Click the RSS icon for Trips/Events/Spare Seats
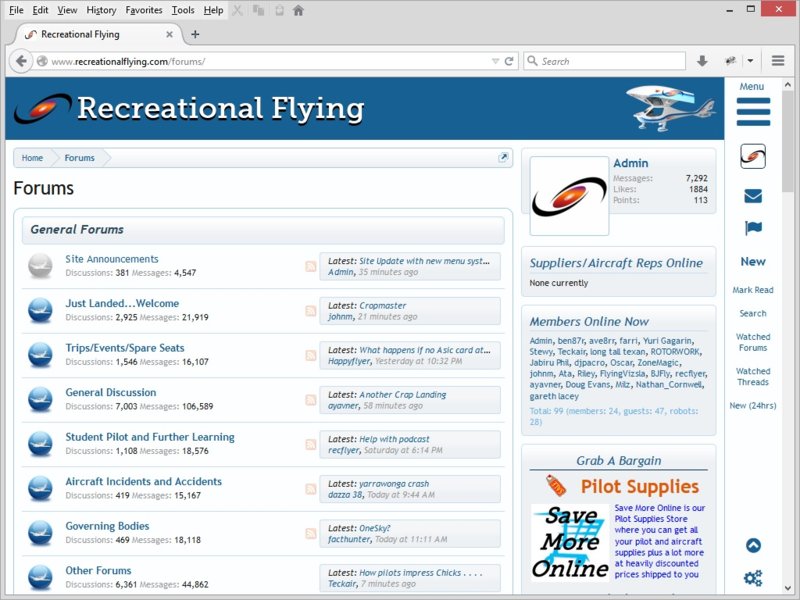Screen dimensions: 800x600 [x=311, y=355]
